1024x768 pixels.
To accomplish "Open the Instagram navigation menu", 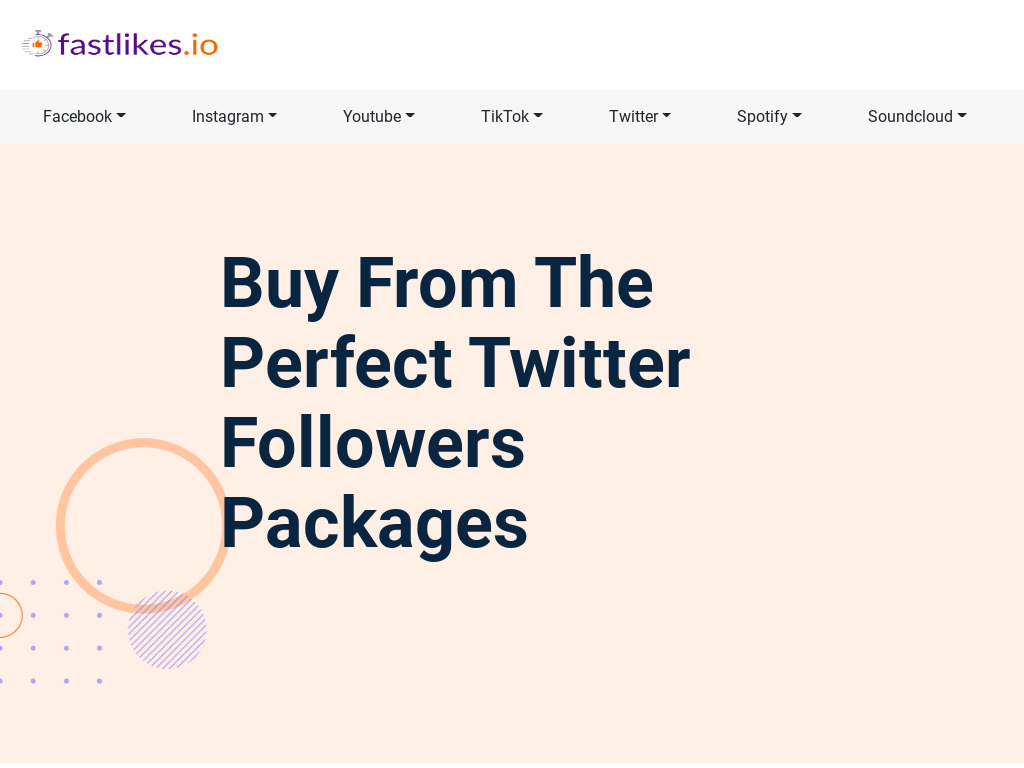I will tap(234, 116).
